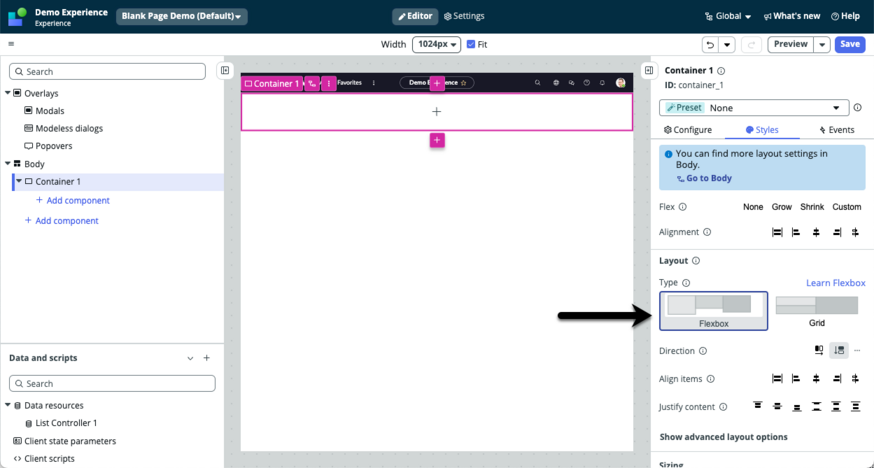Show info icon beside the Layout heading
The height and width of the screenshot is (468, 874).
point(696,261)
